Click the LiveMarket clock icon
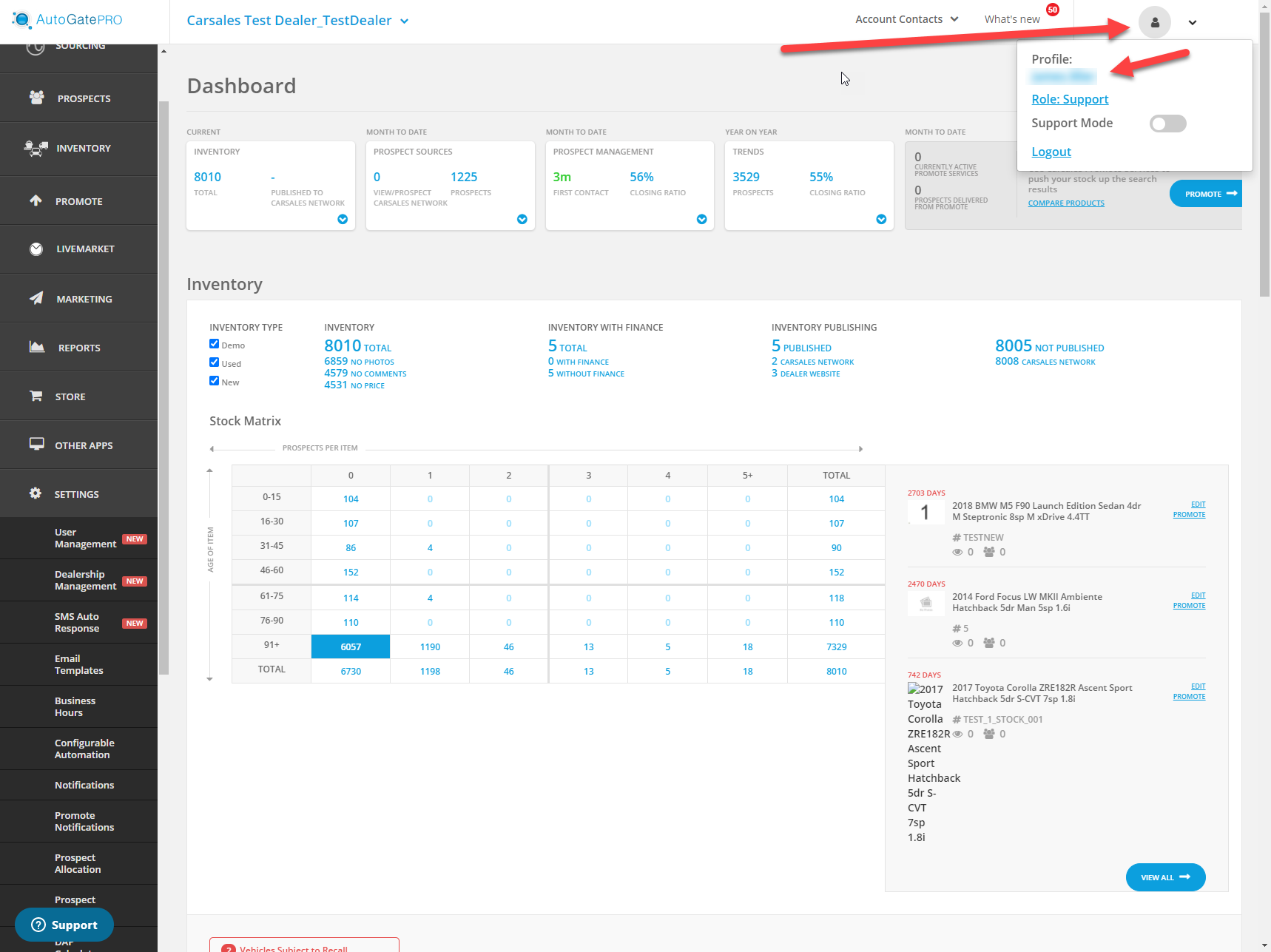 tap(36, 249)
